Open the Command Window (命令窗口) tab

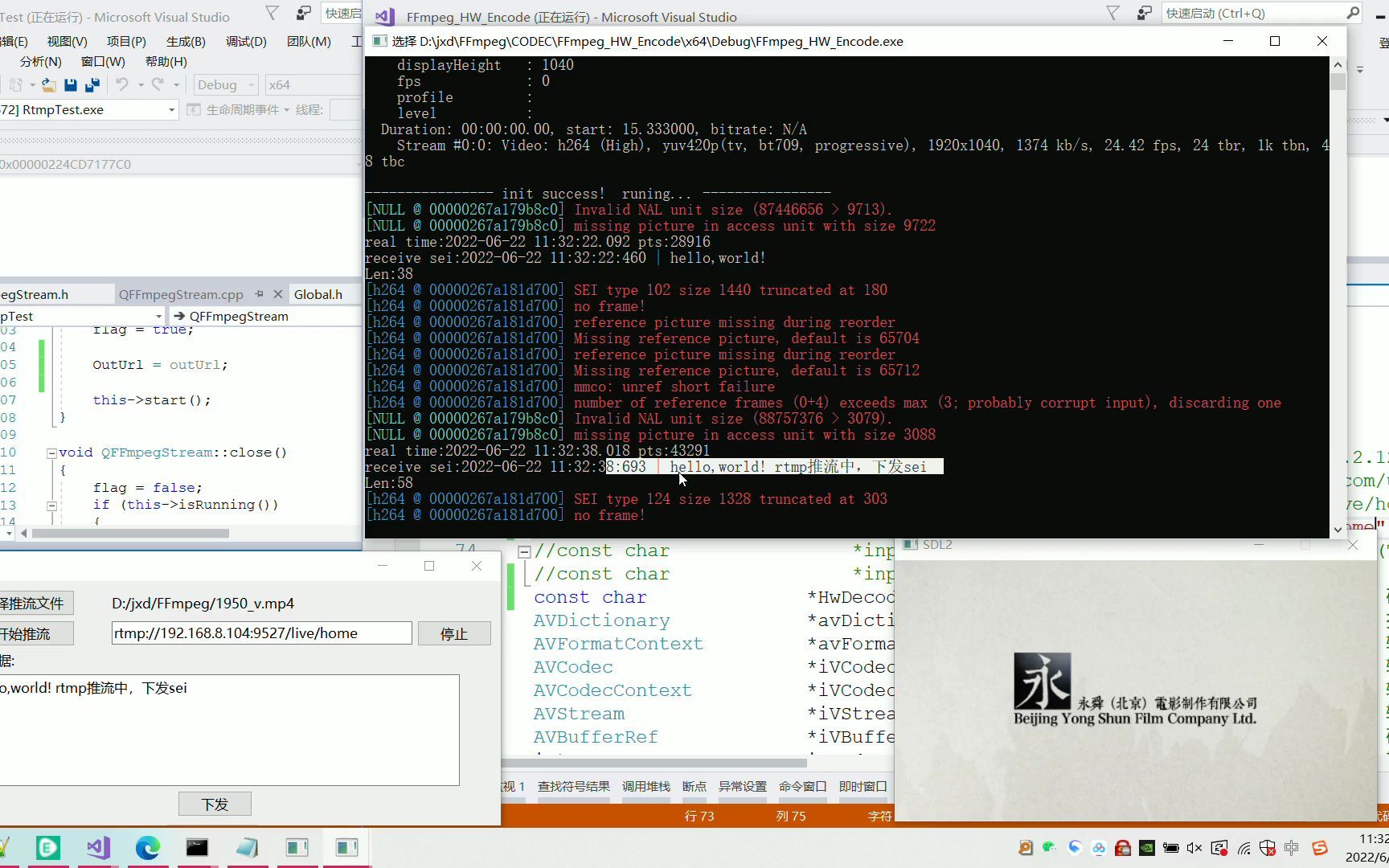(x=802, y=786)
